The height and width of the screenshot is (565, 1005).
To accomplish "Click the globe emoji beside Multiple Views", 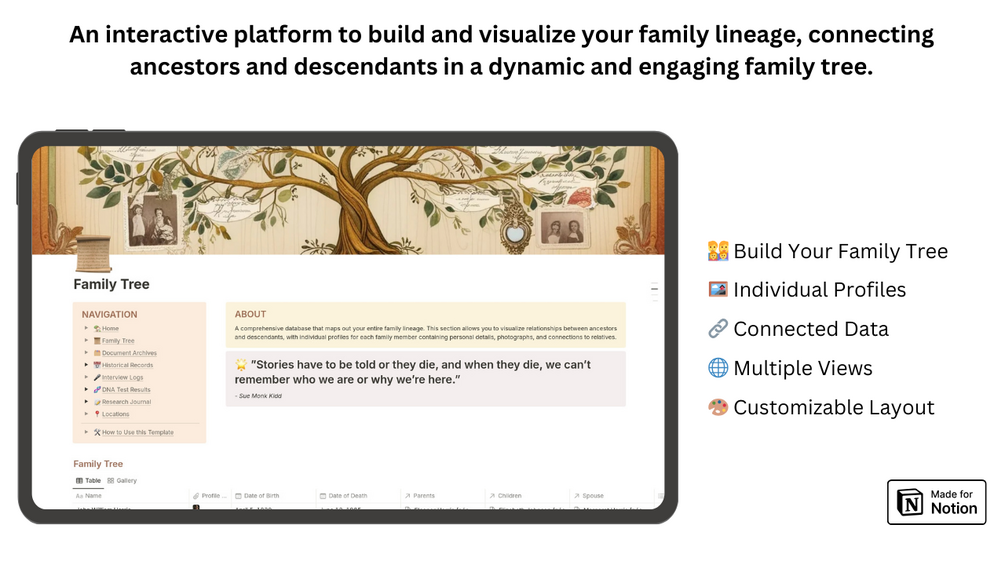I will (718, 368).
